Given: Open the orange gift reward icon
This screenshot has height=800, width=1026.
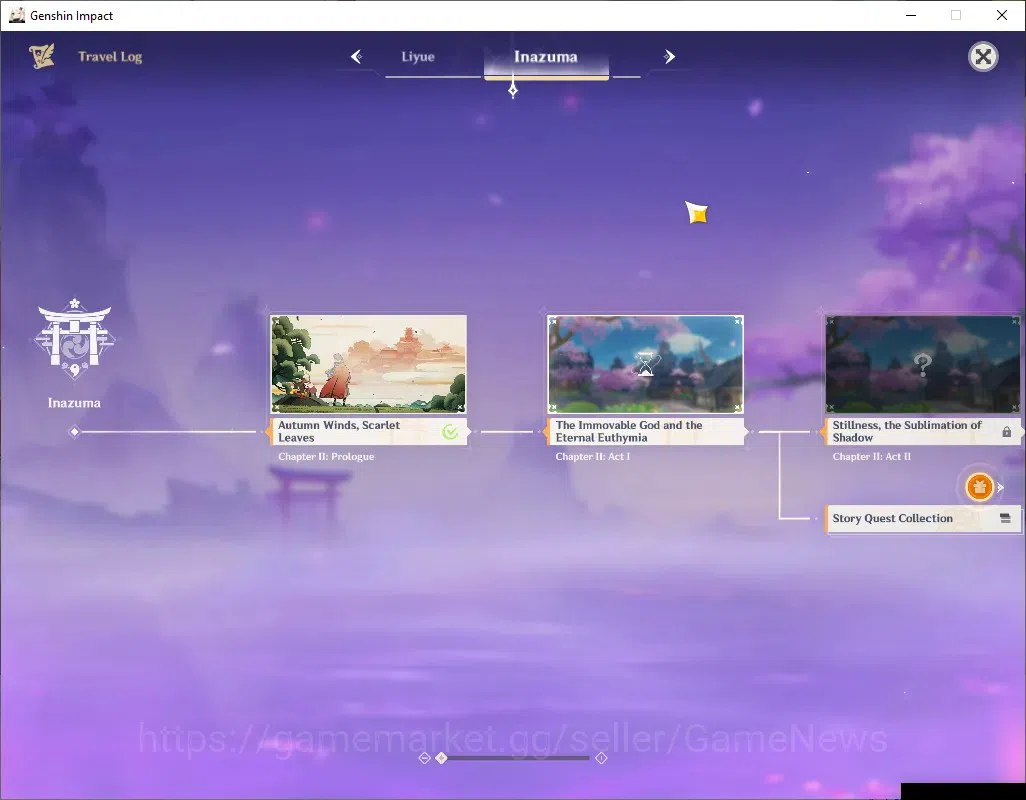Looking at the screenshot, I should coord(979,487).
